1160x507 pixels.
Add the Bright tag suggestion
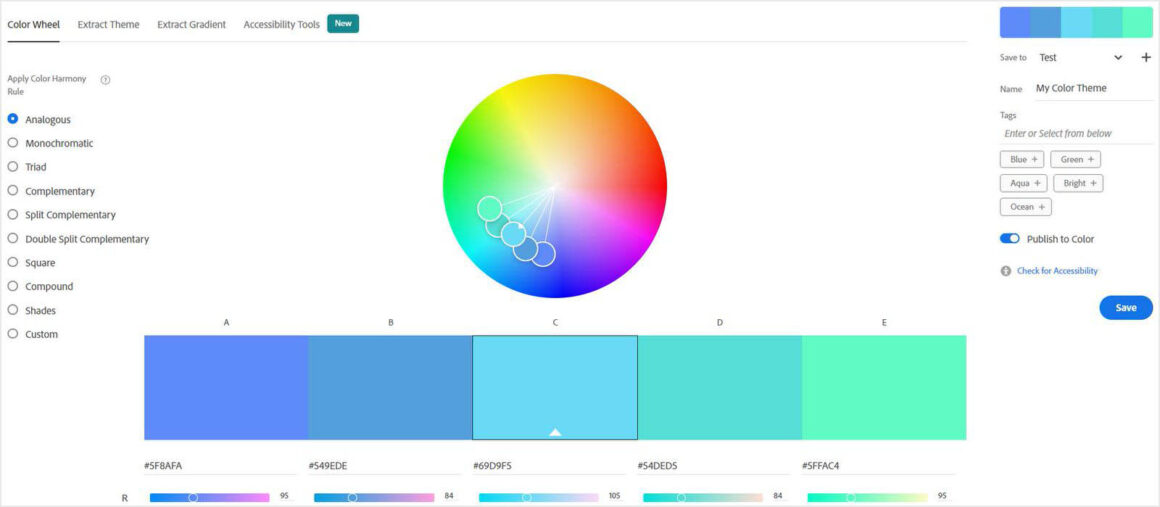[1078, 183]
